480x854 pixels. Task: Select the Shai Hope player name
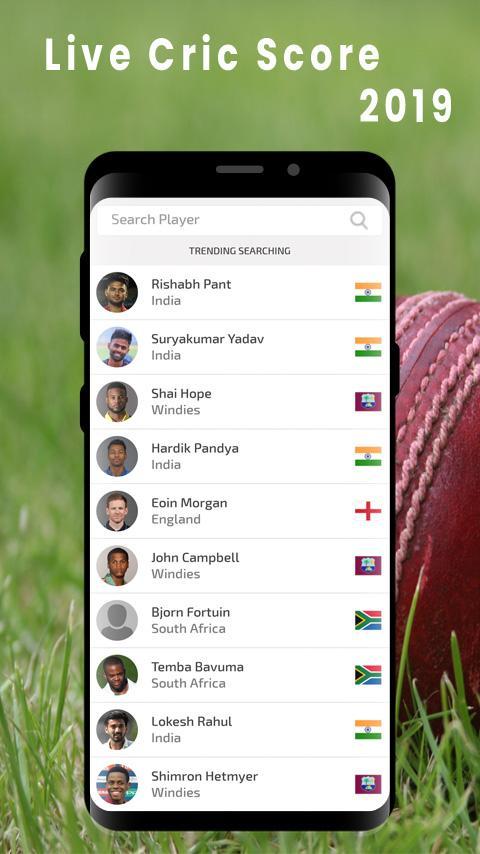[x=181, y=394]
